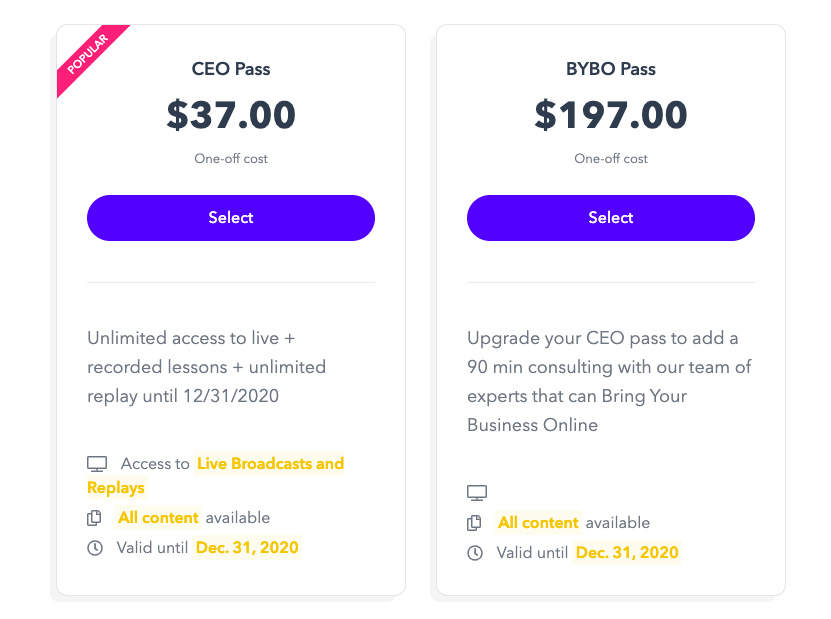Click the Dec. 31, 2020 date in CEO Pass

tap(247, 548)
